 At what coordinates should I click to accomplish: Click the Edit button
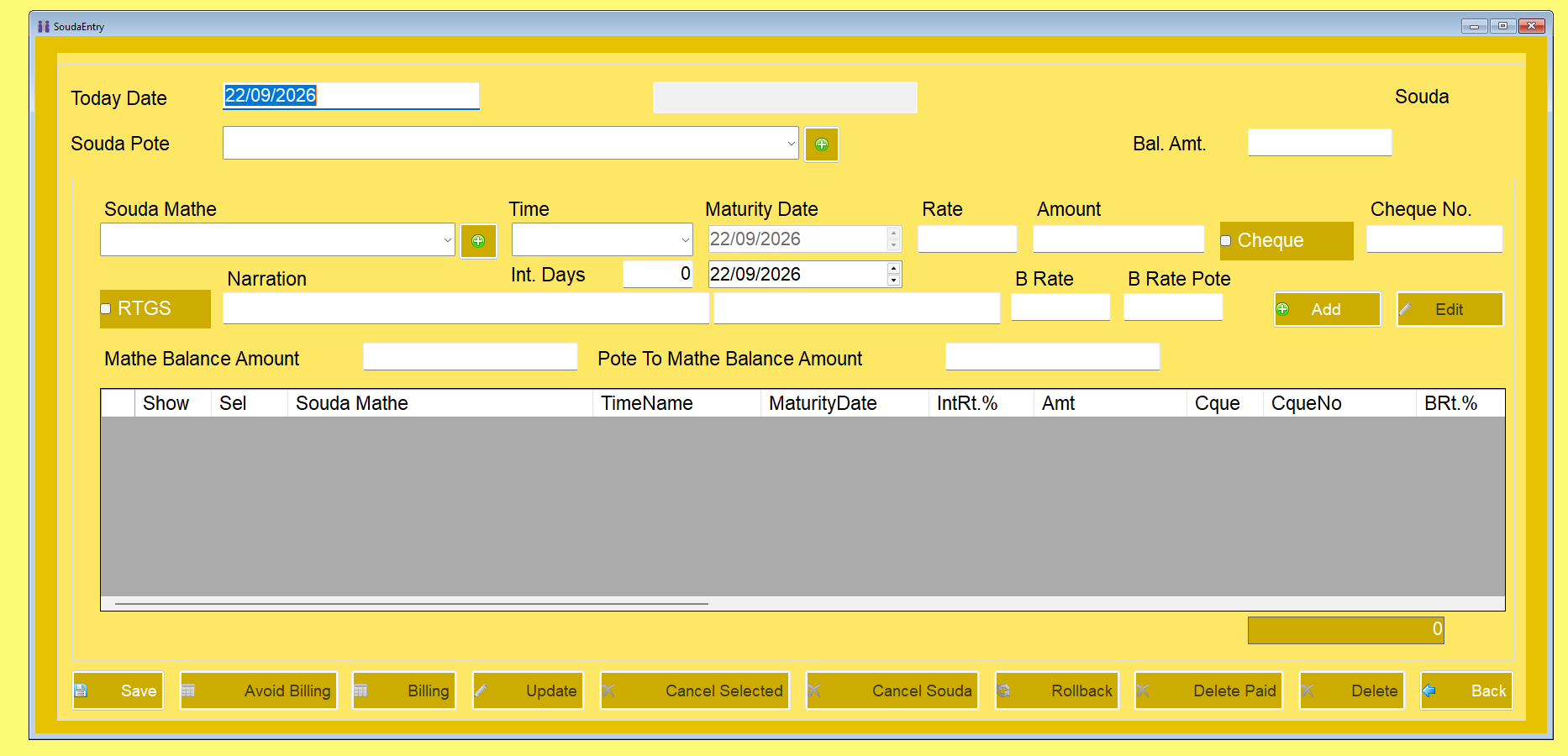[x=1450, y=309]
